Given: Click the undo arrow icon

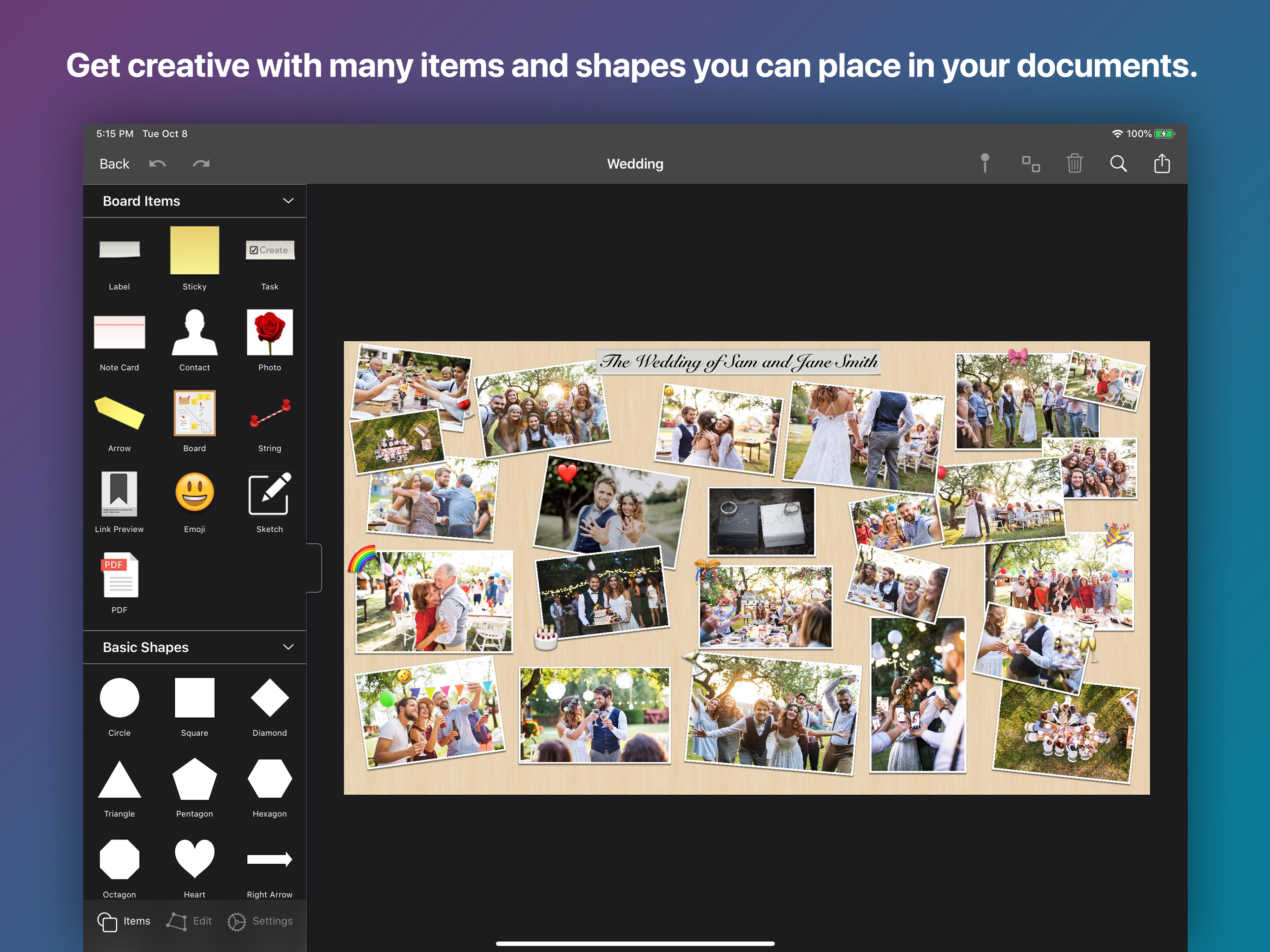Looking at the screenshot, I should click(x=157, y=164).
